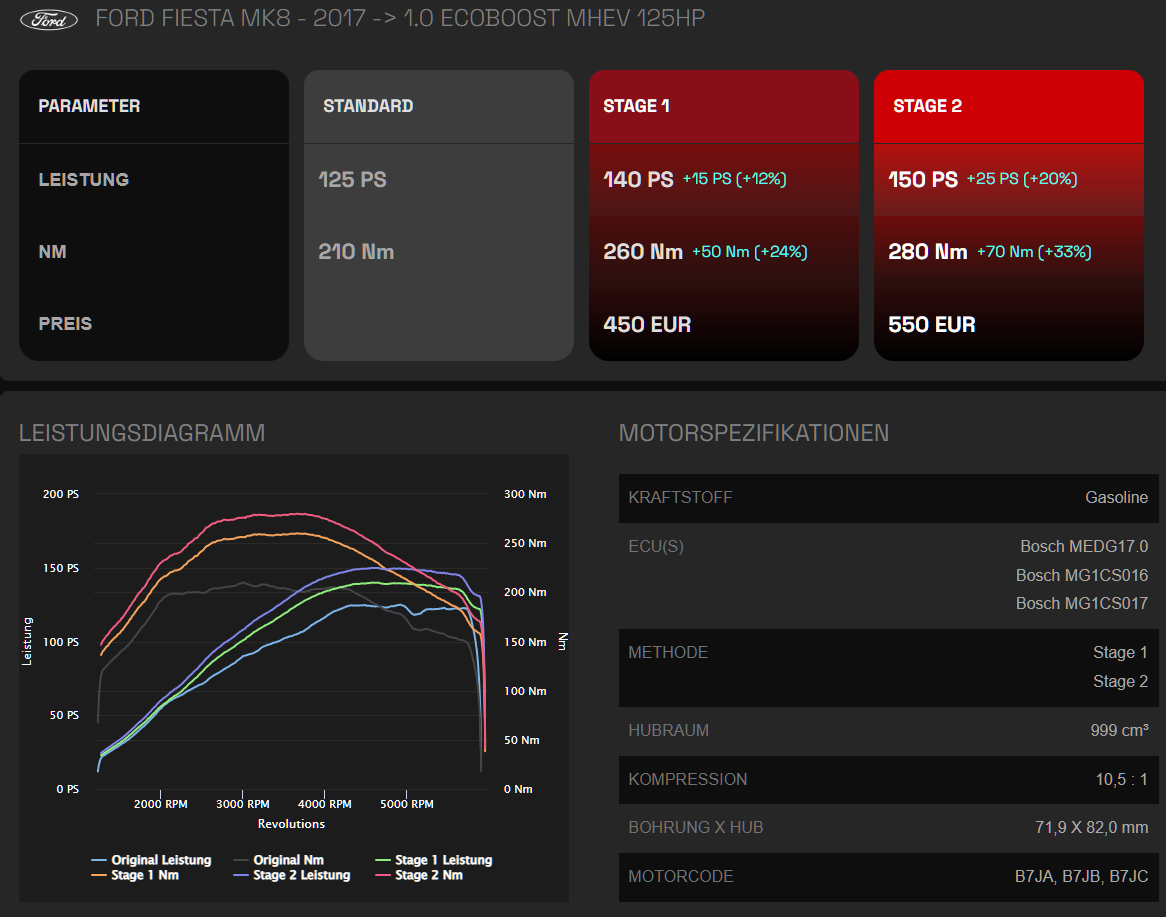Screen dimensions: 1166x917
Task: Select the Stage 1 card header
Action: click(x=724, y=106)
